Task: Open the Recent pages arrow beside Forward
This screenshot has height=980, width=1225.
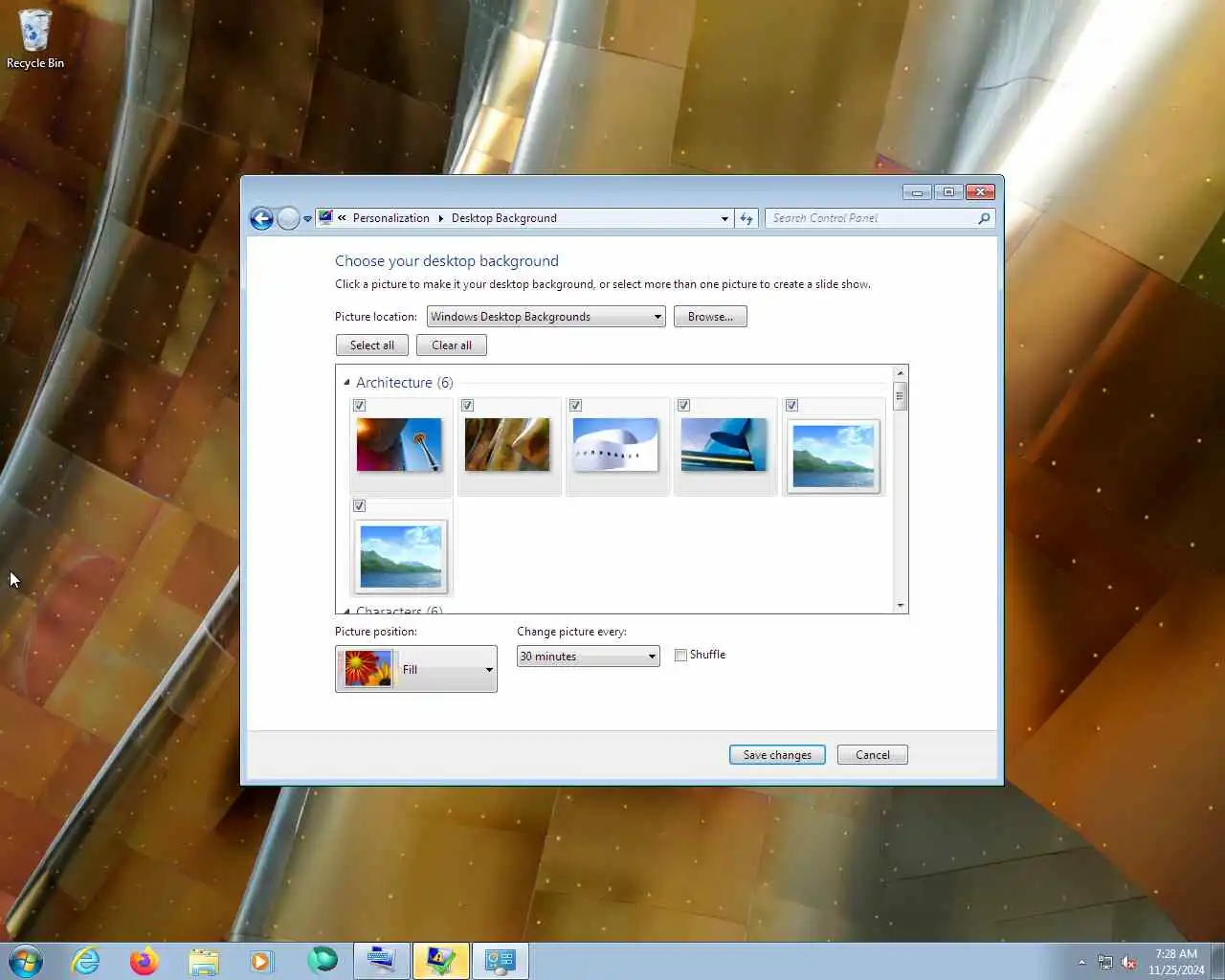Action: point(307,219)
